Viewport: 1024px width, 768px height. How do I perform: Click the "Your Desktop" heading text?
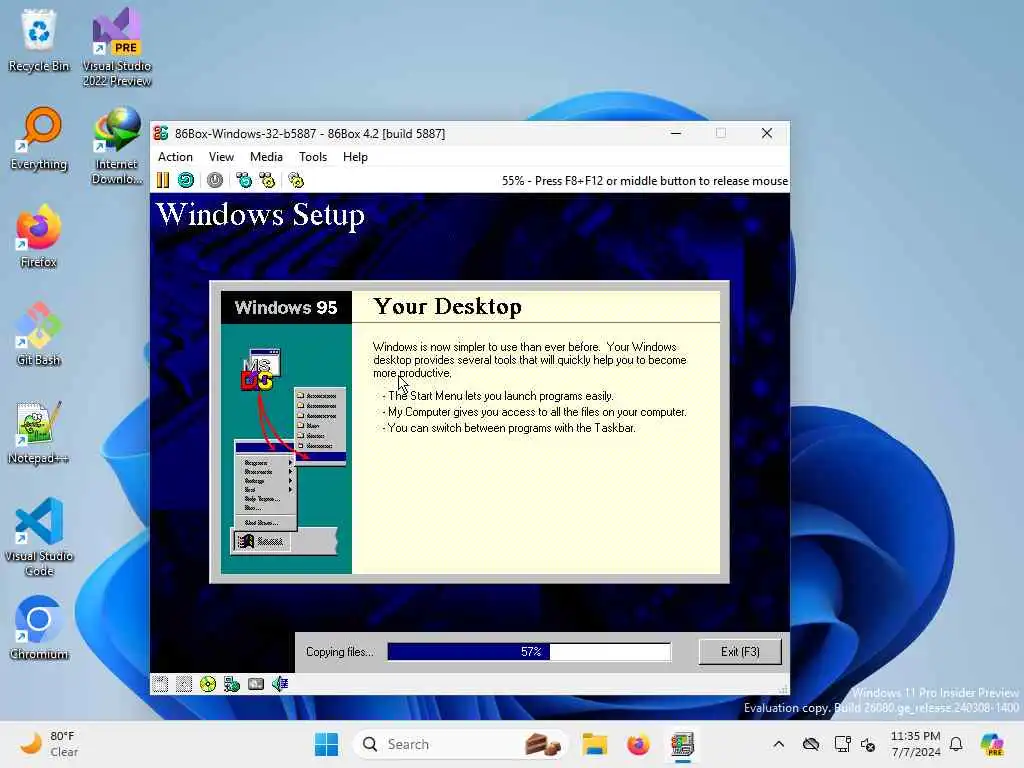447,306
